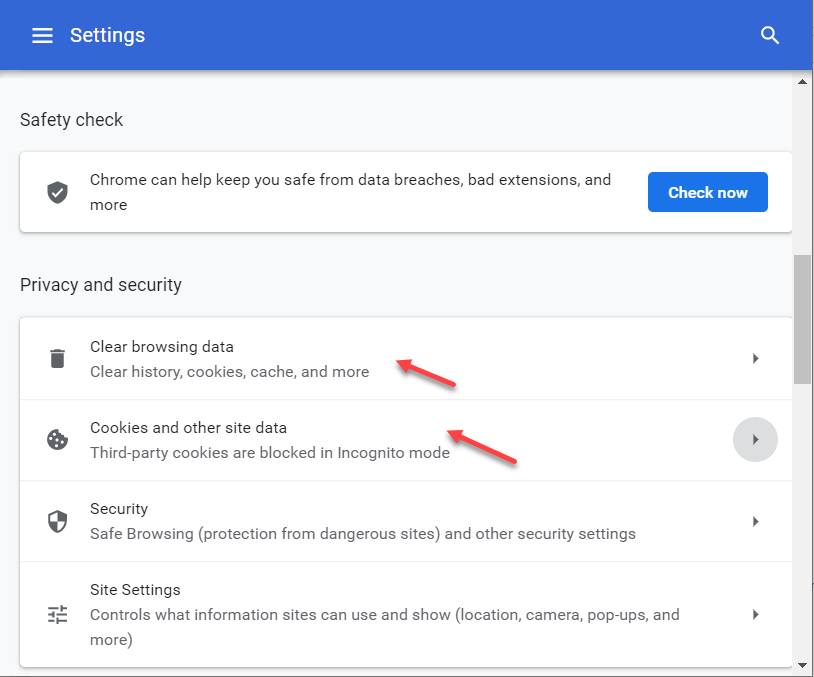
Task: Click the scrollbar up arrow
Action: 802,82
